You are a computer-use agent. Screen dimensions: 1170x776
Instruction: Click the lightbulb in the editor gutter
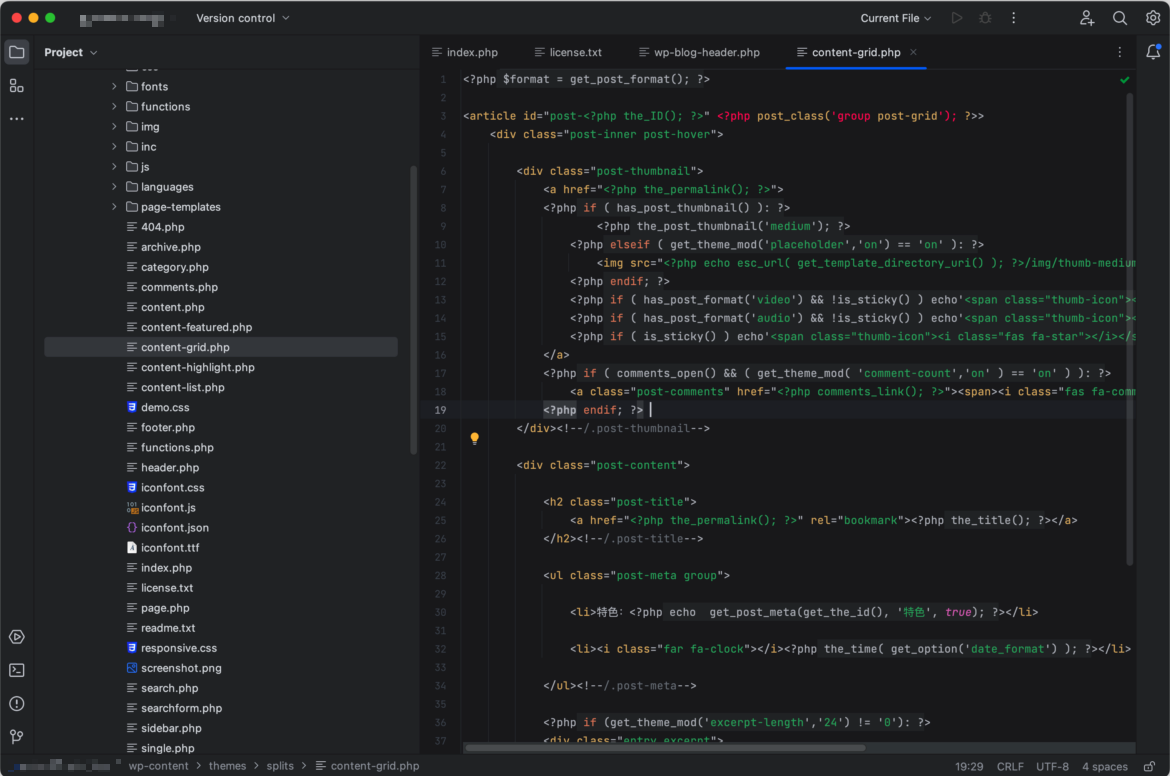coord(474,438)
